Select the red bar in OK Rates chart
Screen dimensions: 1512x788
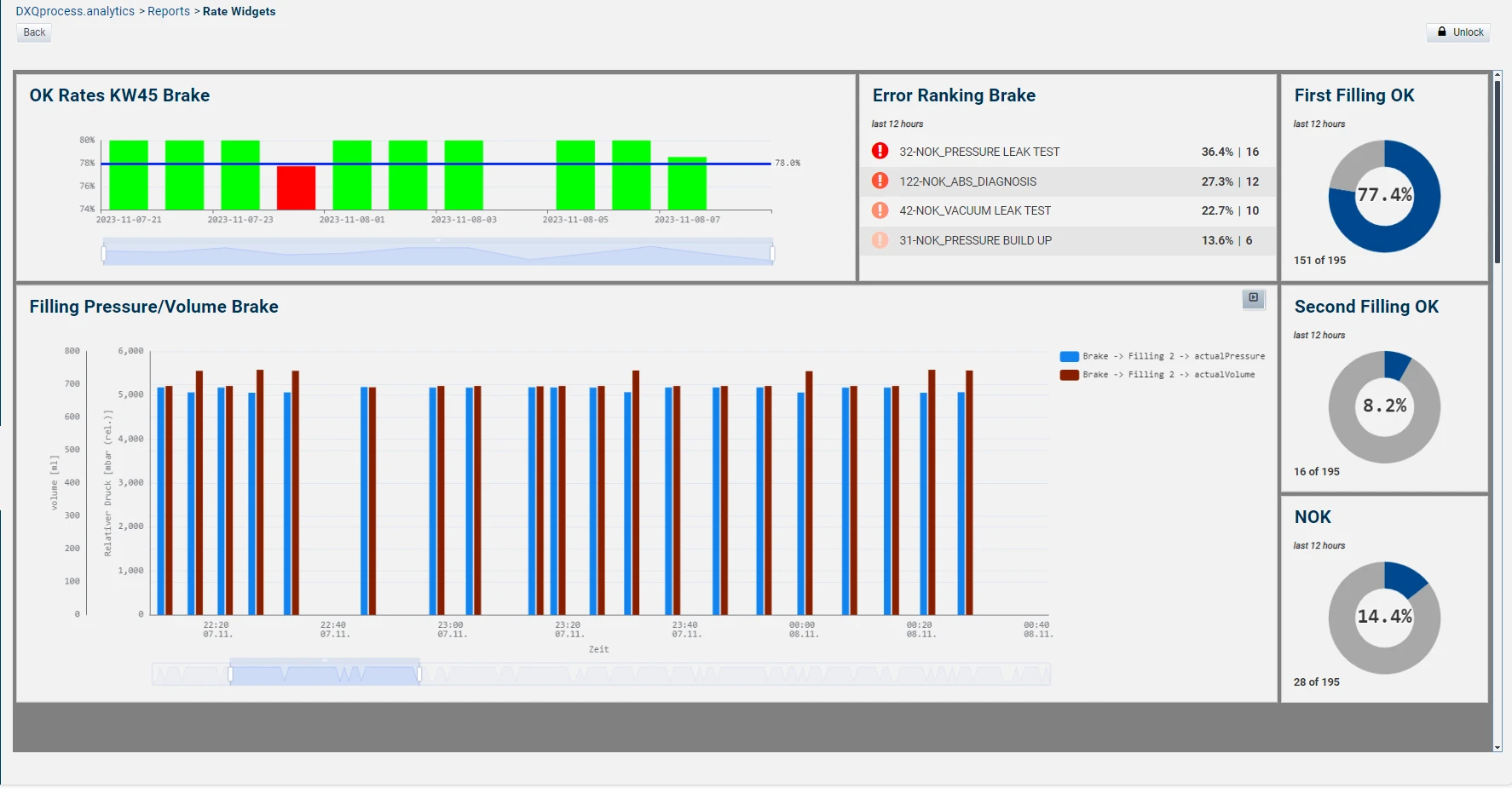click(x=296, y=187)
